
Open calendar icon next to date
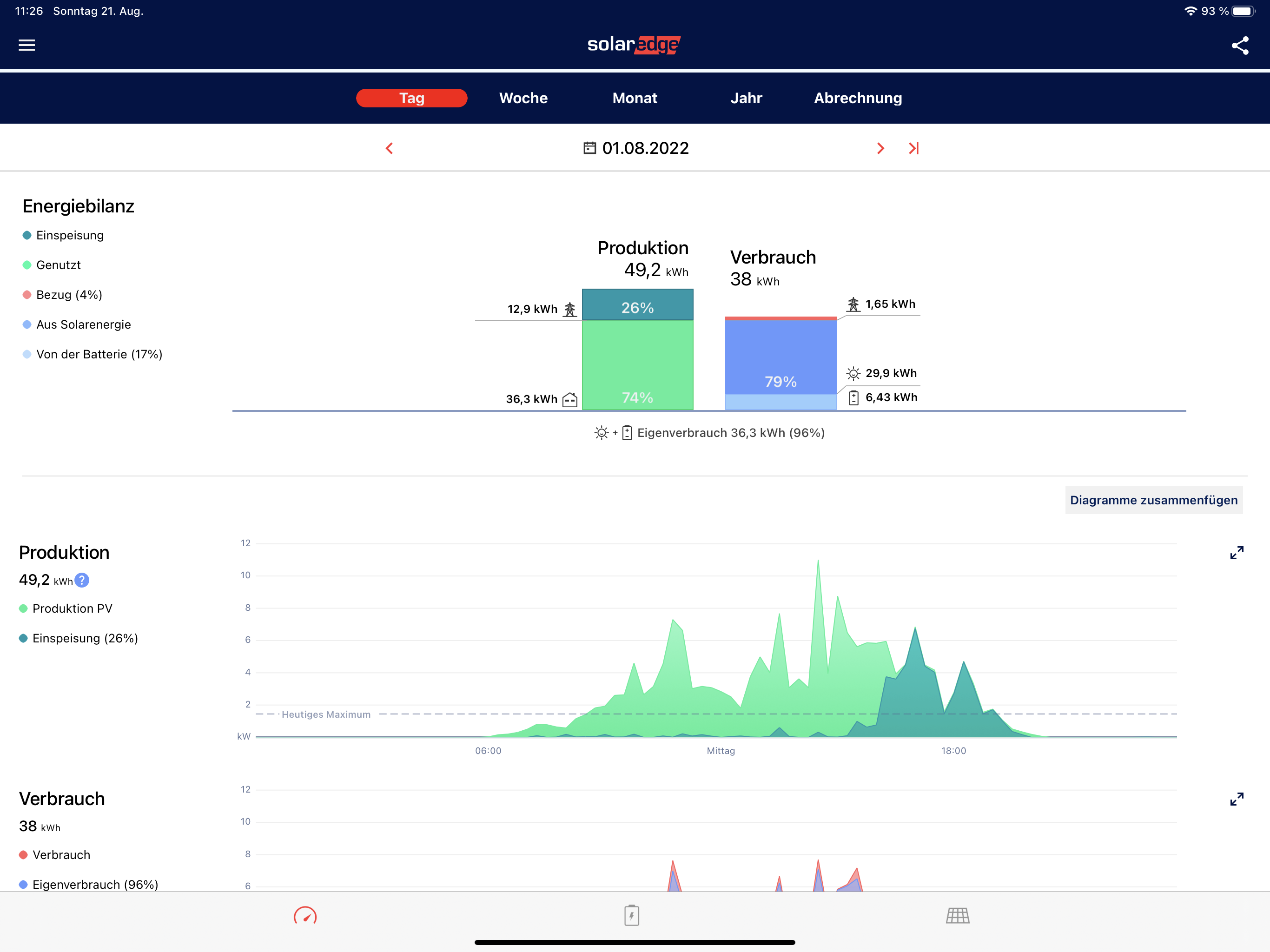(x=589, y=148)
